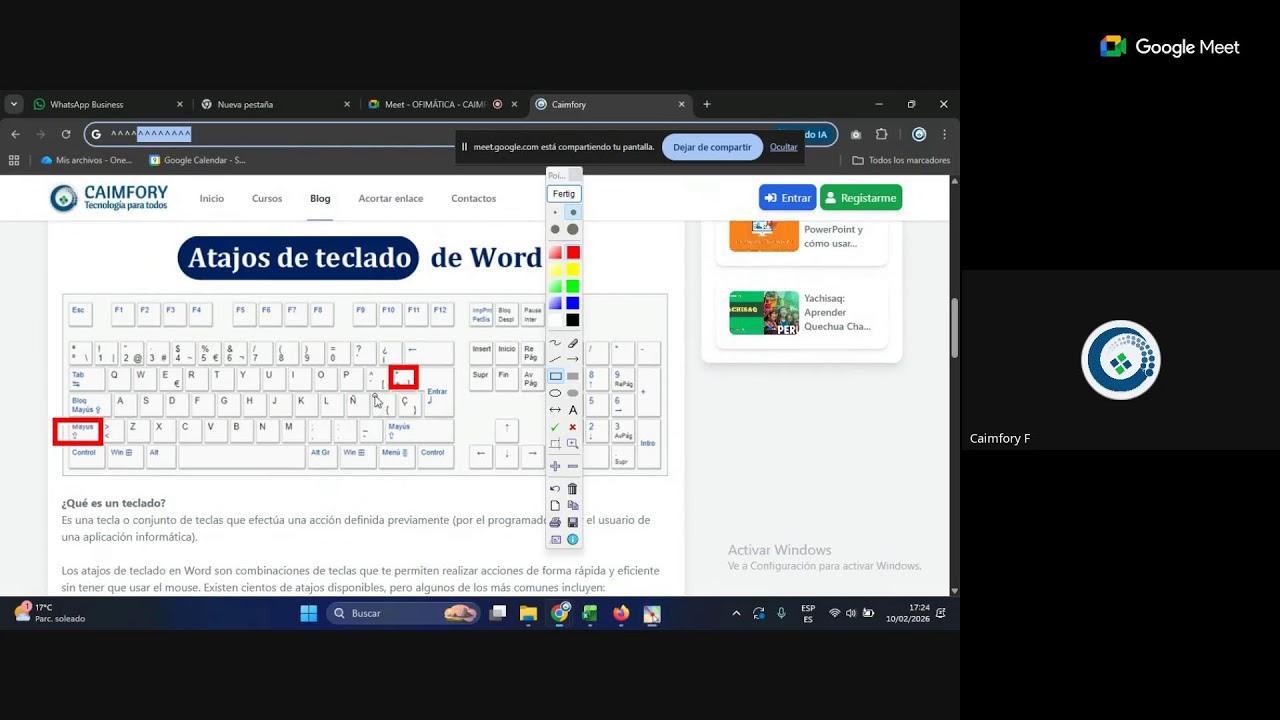Save the annotated screen with floppy icon

coord(573,522)
